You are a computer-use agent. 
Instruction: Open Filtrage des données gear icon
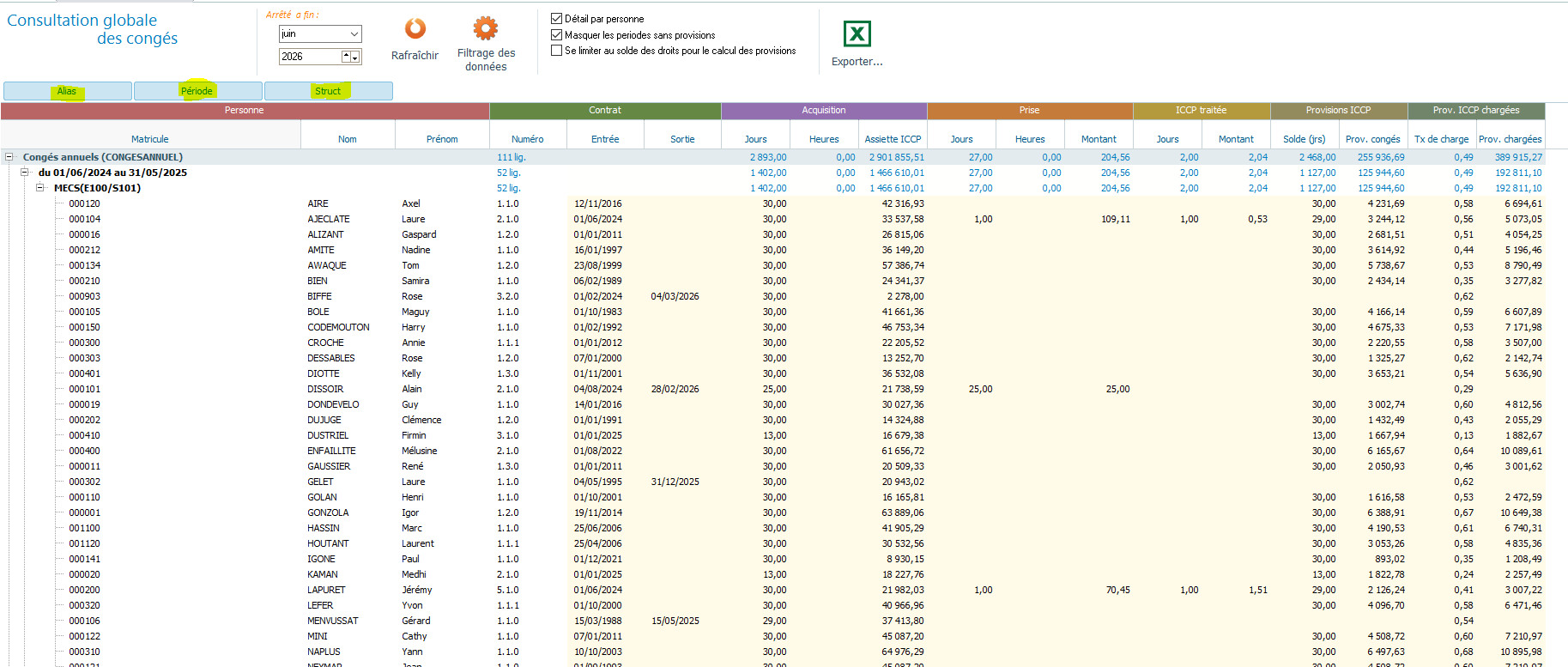[x=486, y=28]
